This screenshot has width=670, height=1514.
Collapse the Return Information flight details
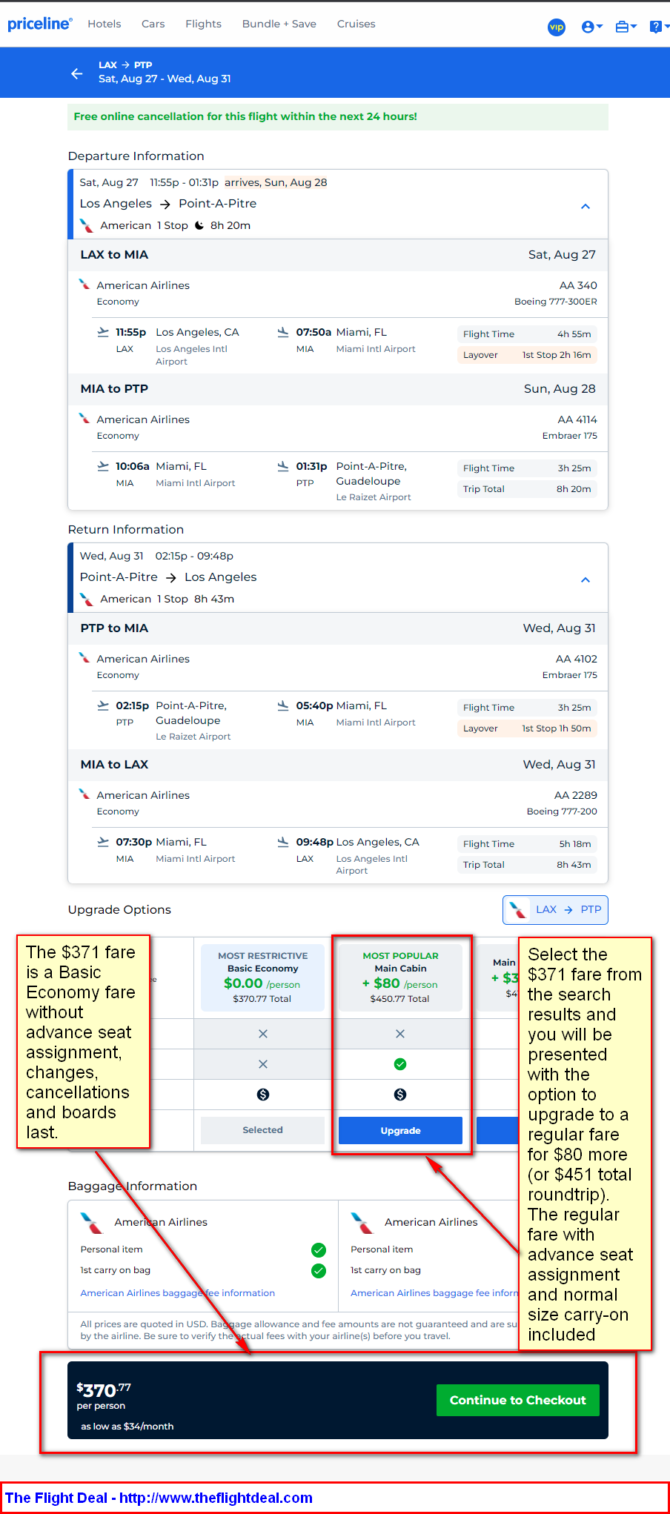[x=586, y=580]
